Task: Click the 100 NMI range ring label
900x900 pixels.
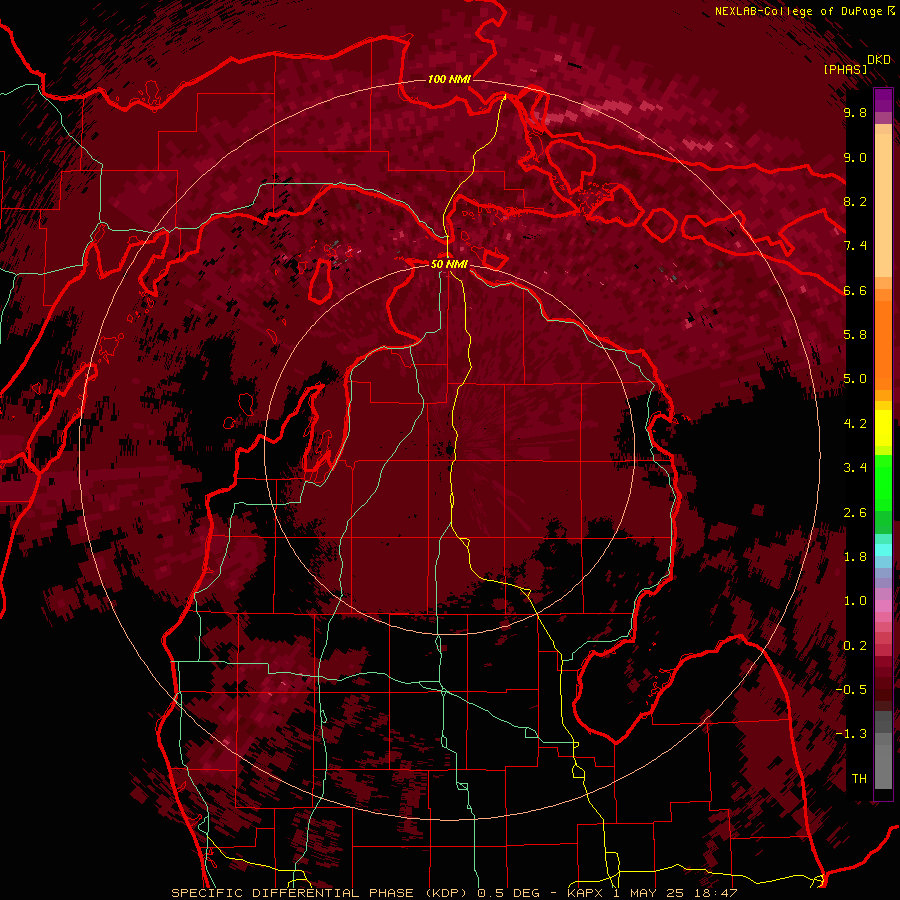Action: tap(449, 79)
